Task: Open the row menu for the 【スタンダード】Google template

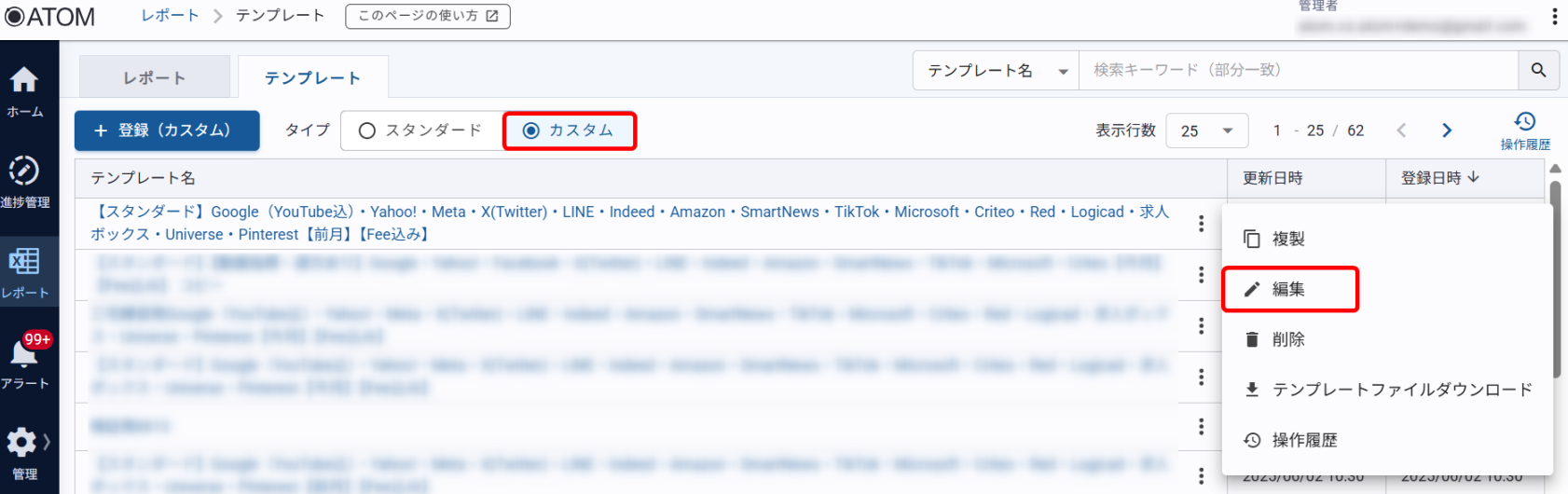Action: point(1201,224)
